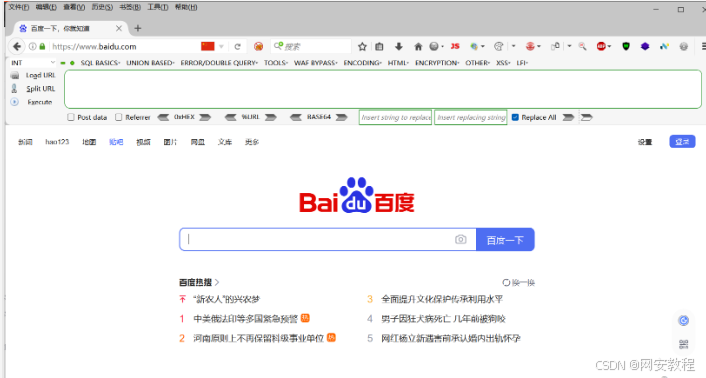
Task: Open the 工具(T) menu
Action: click(x=158, y=7)
